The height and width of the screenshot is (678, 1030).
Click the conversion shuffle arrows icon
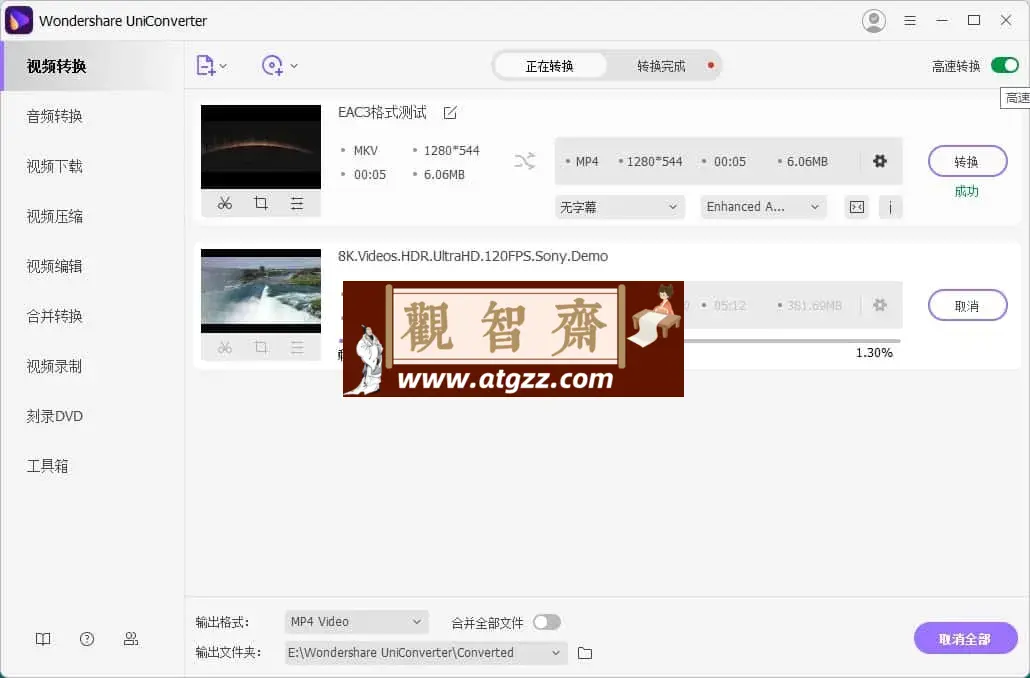[524, 161]
